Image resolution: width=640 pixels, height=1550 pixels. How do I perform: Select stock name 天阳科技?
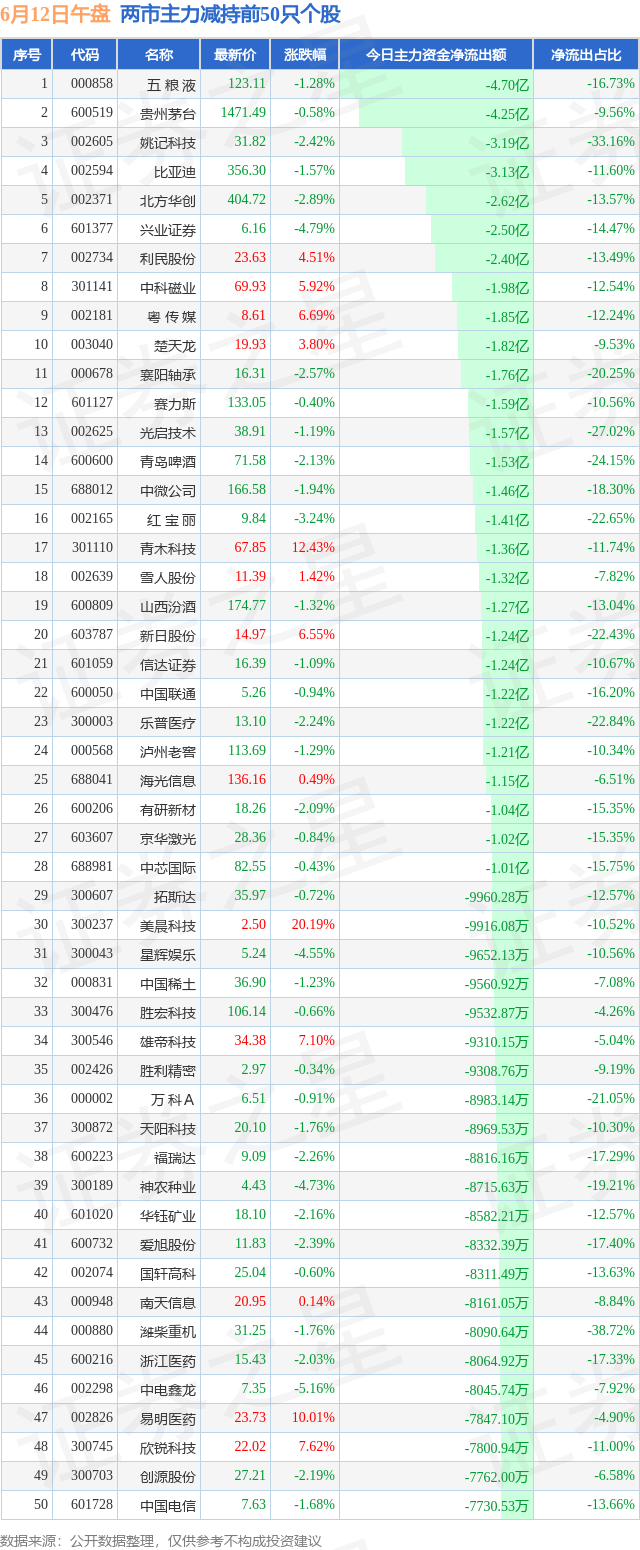169,1128
